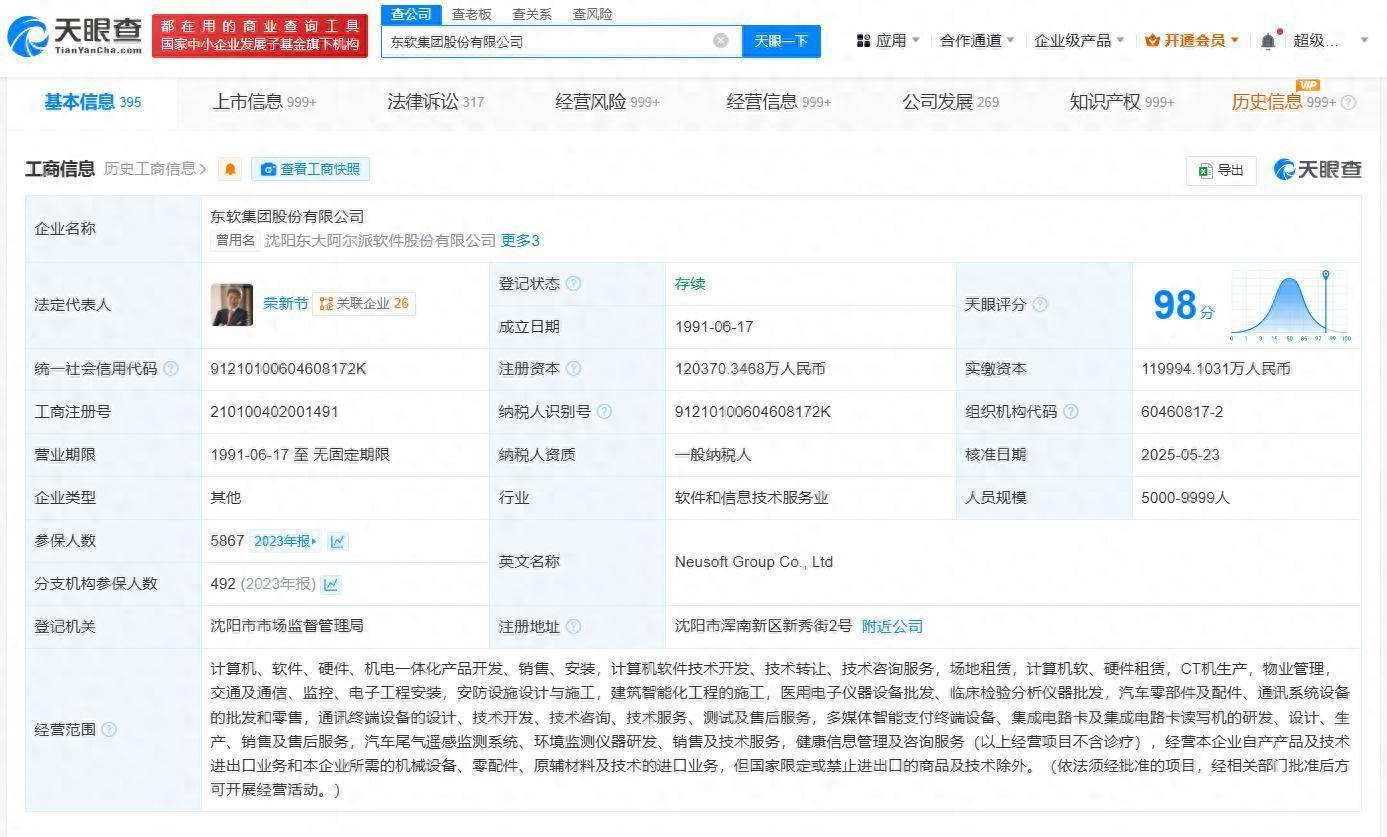This screenshot has height=837, width=1387.
Task: Click the 导出 export button
Action: click(x=1220, y=171)
